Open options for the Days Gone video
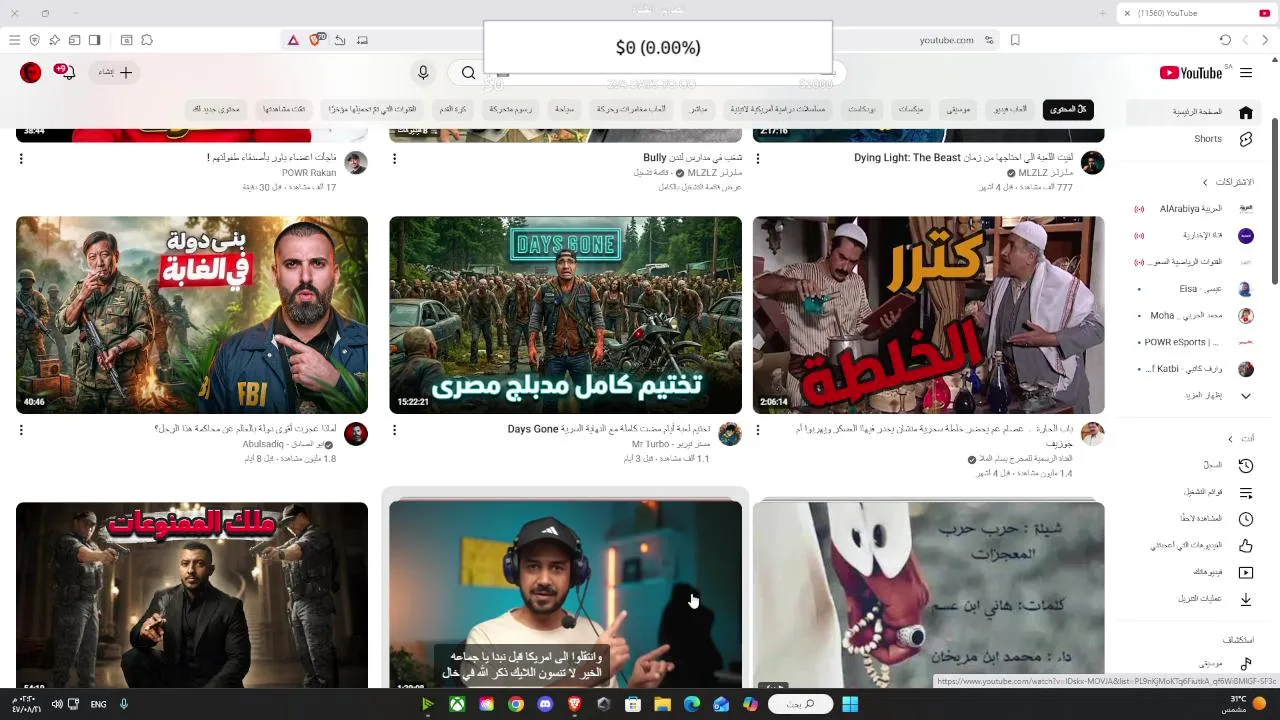The height and width of the screenshot is (720, 1280). coord(394,430)
